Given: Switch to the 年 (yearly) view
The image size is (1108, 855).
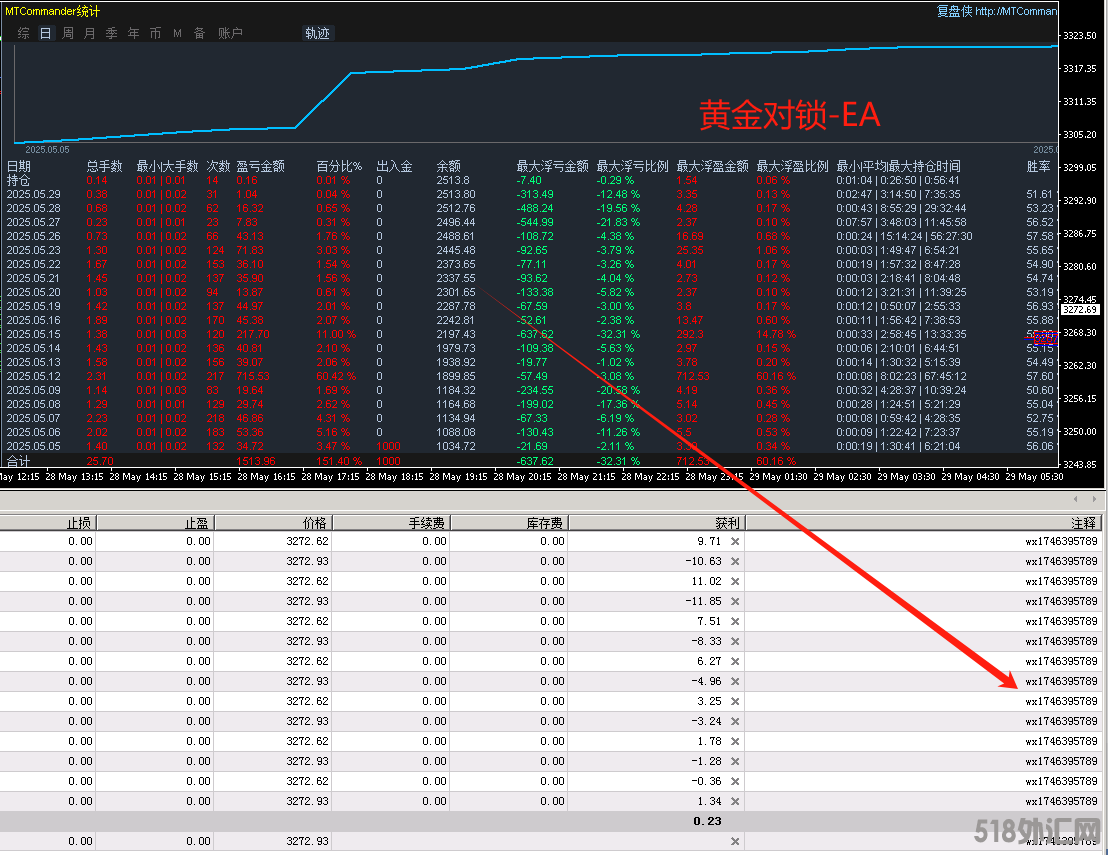Looking at the screenshot, I should [x=134, y=33].
